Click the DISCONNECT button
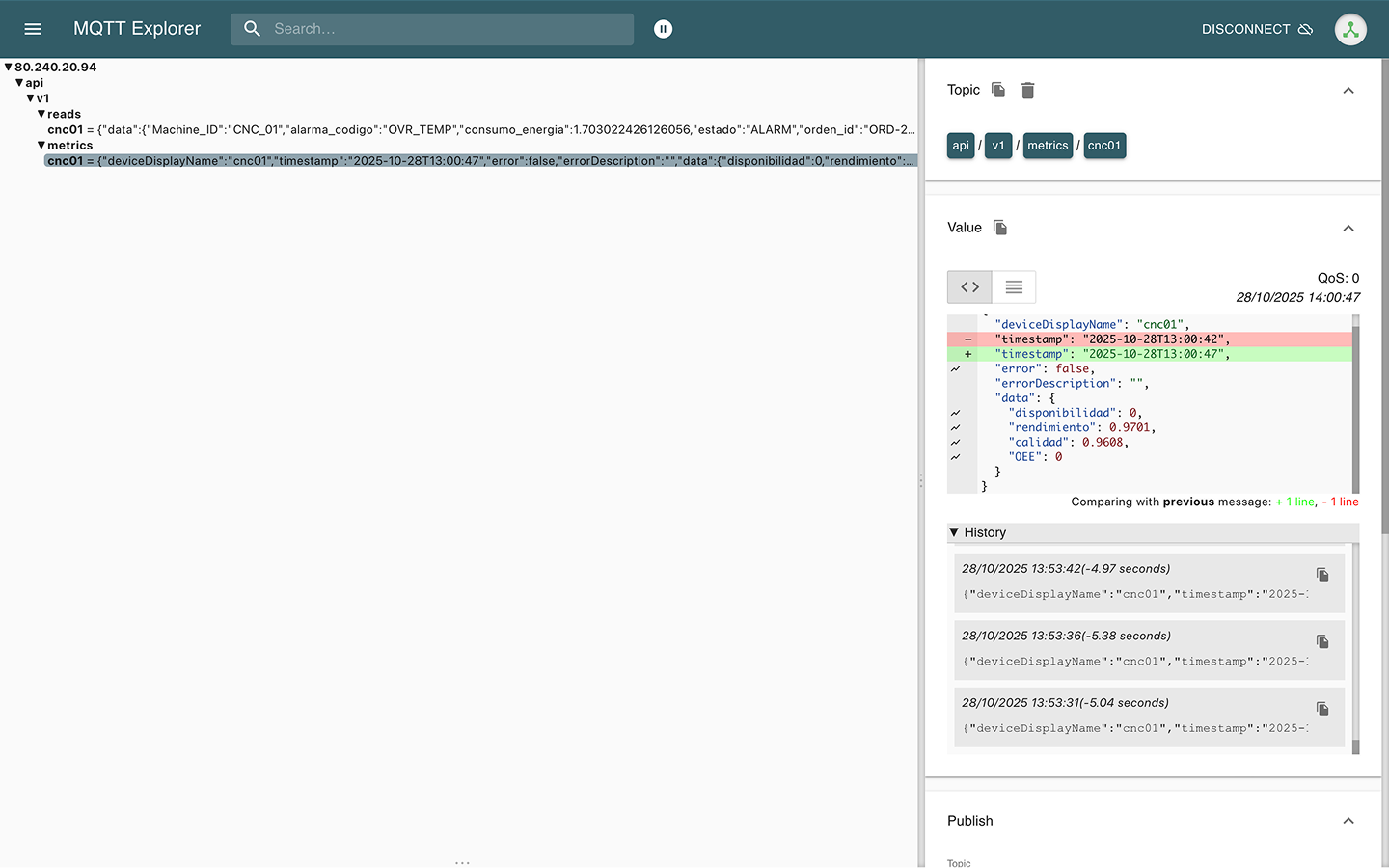Viewport: 1389px width, 868px height. coord(1257,29)
